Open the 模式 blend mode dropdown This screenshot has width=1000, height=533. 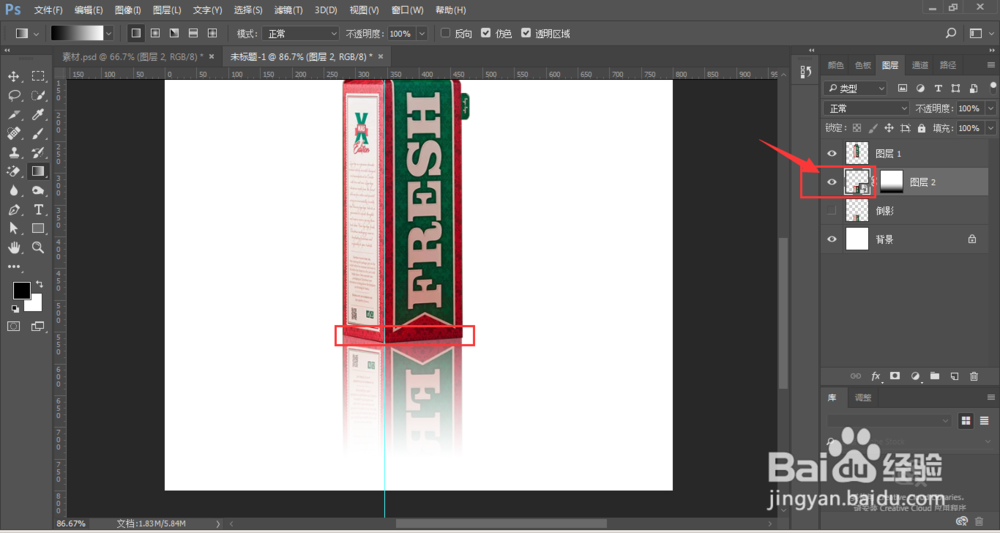click(298, 33)
